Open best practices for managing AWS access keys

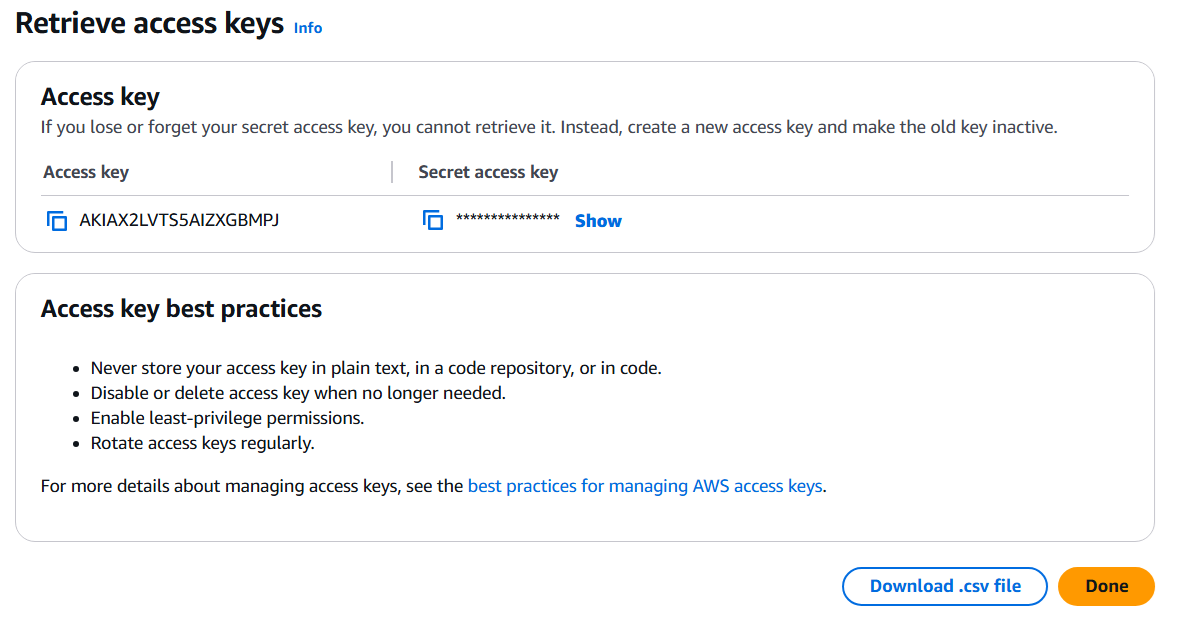pyautogui.click(x=645, y=487)
